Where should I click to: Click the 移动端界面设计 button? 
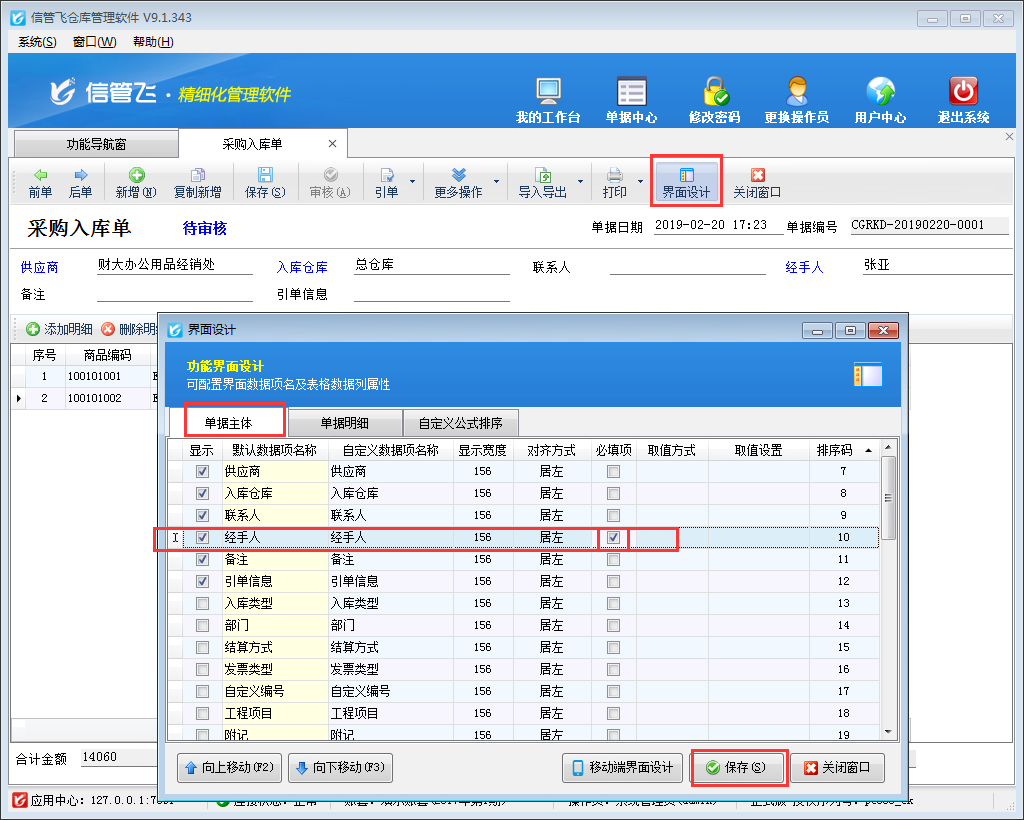[622, 768]
